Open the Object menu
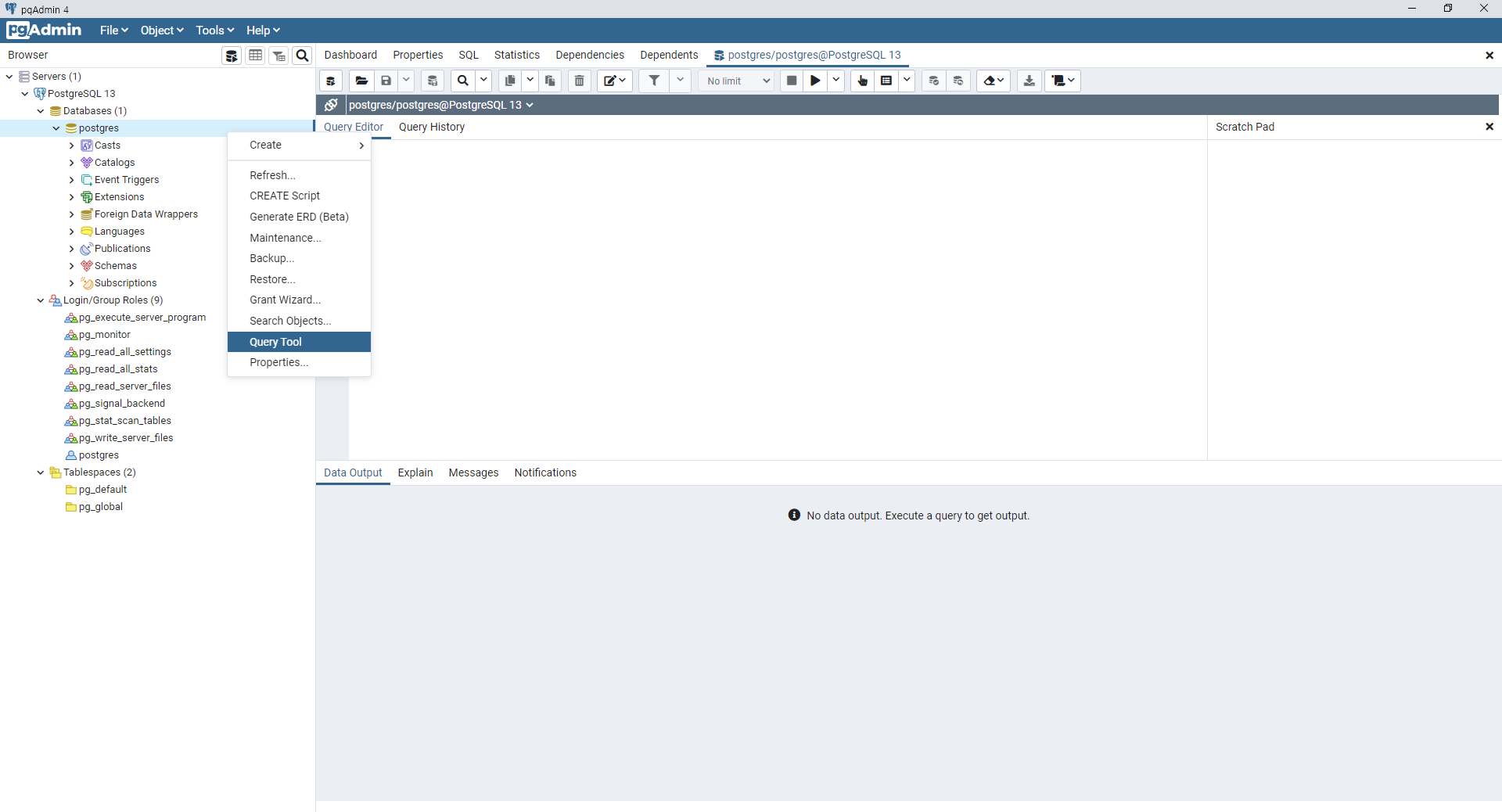The width and height of the screenshot is (1502, 812). tap(162, 31)
